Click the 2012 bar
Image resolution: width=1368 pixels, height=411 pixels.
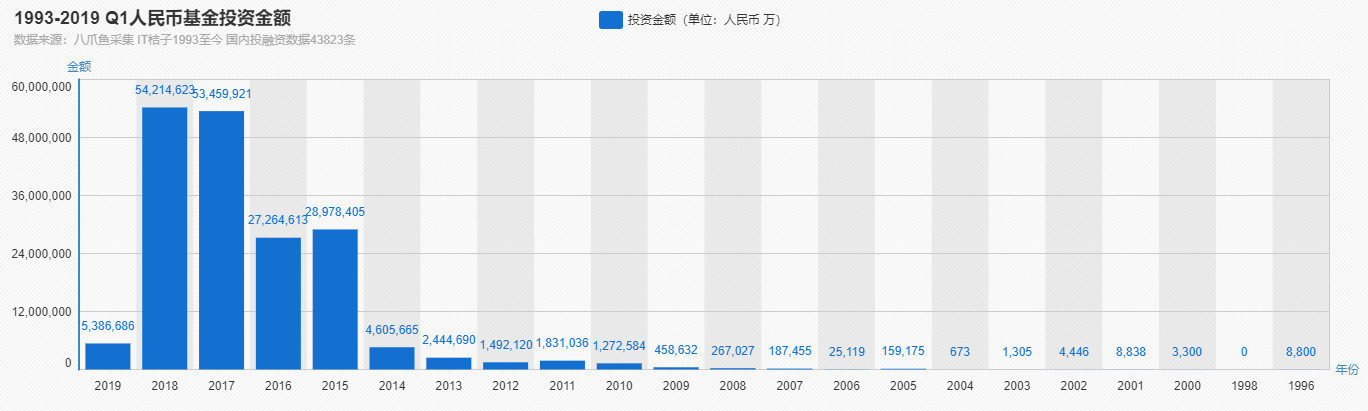click(506, 366)
